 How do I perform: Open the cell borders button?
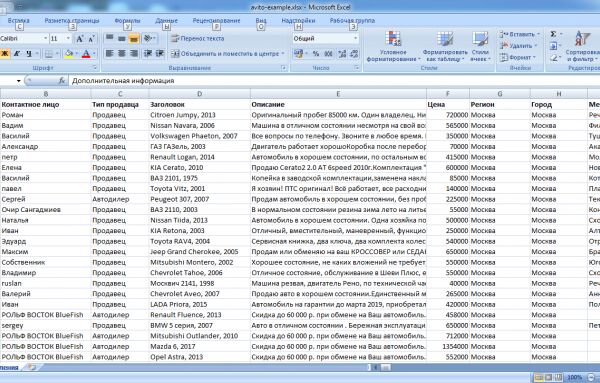click(49, 54)
